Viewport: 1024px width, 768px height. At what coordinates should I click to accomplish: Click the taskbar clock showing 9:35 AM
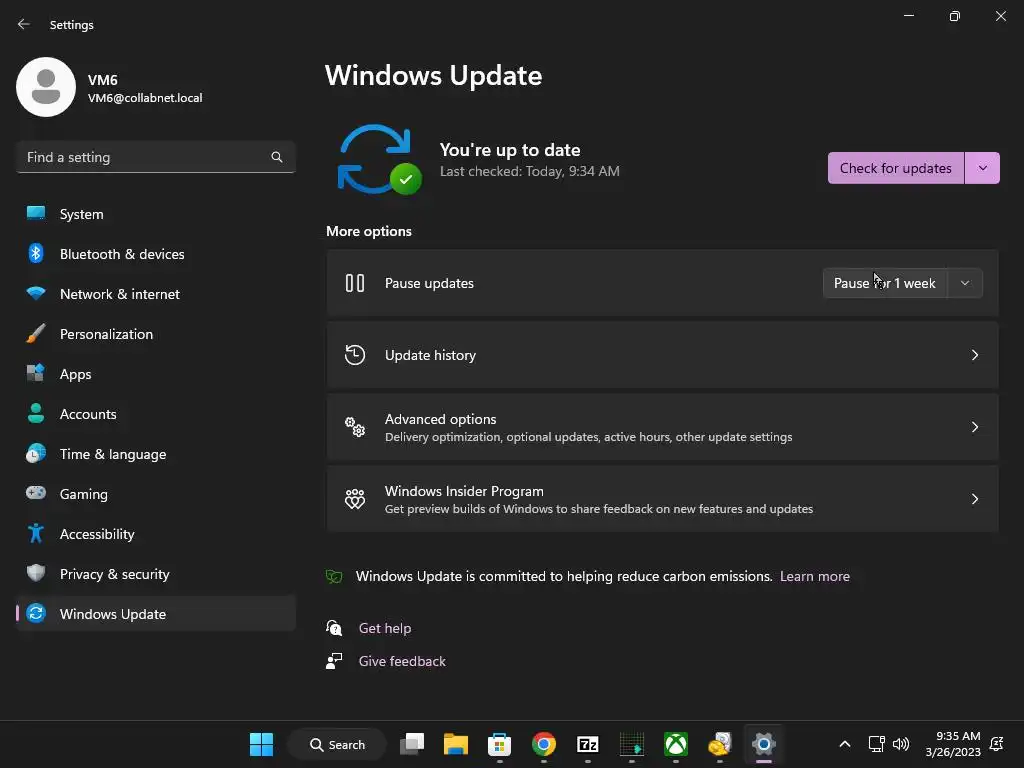pyautogui.click(x=953, y=744)
